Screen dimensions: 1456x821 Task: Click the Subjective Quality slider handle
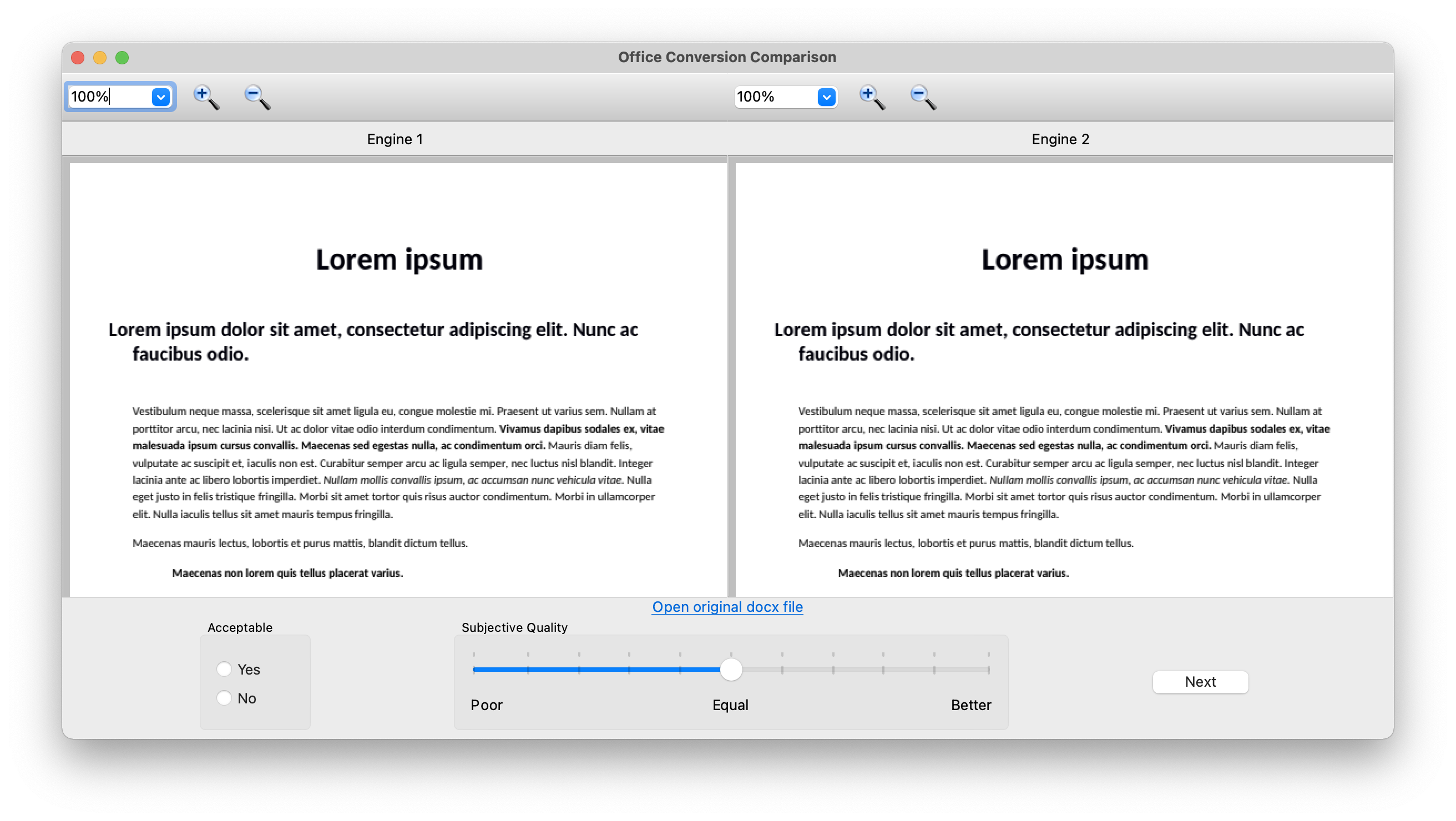[x=731, y=670]
